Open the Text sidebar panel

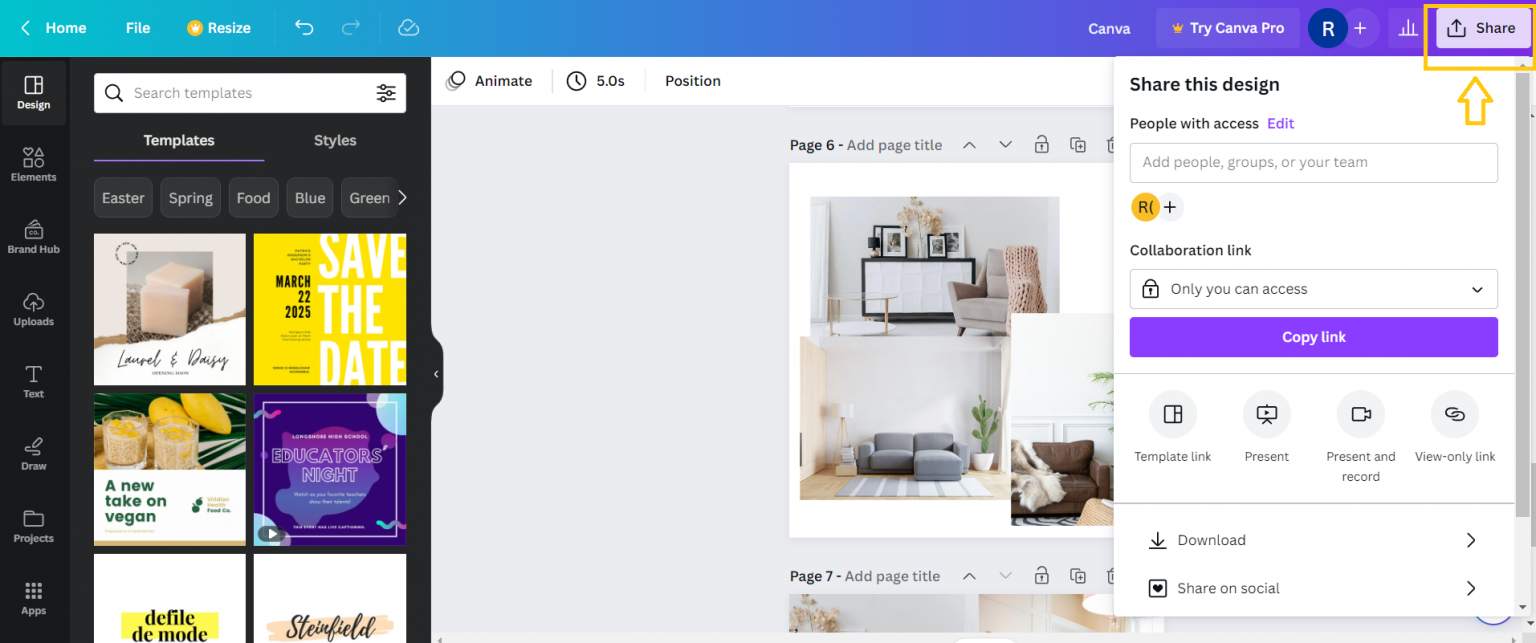point(34,382)
